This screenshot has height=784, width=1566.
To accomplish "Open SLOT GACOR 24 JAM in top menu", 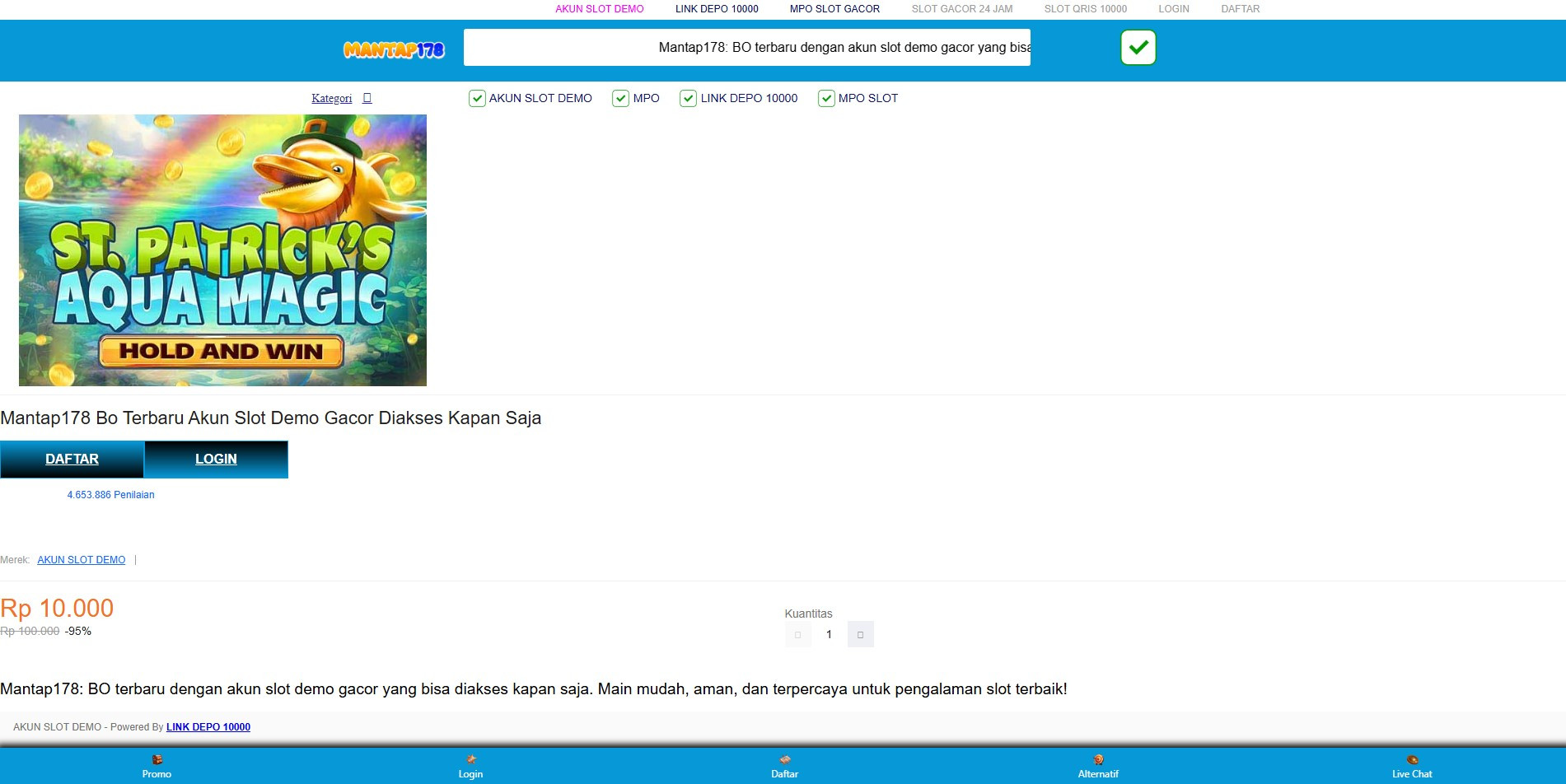I will coord(962,9).
